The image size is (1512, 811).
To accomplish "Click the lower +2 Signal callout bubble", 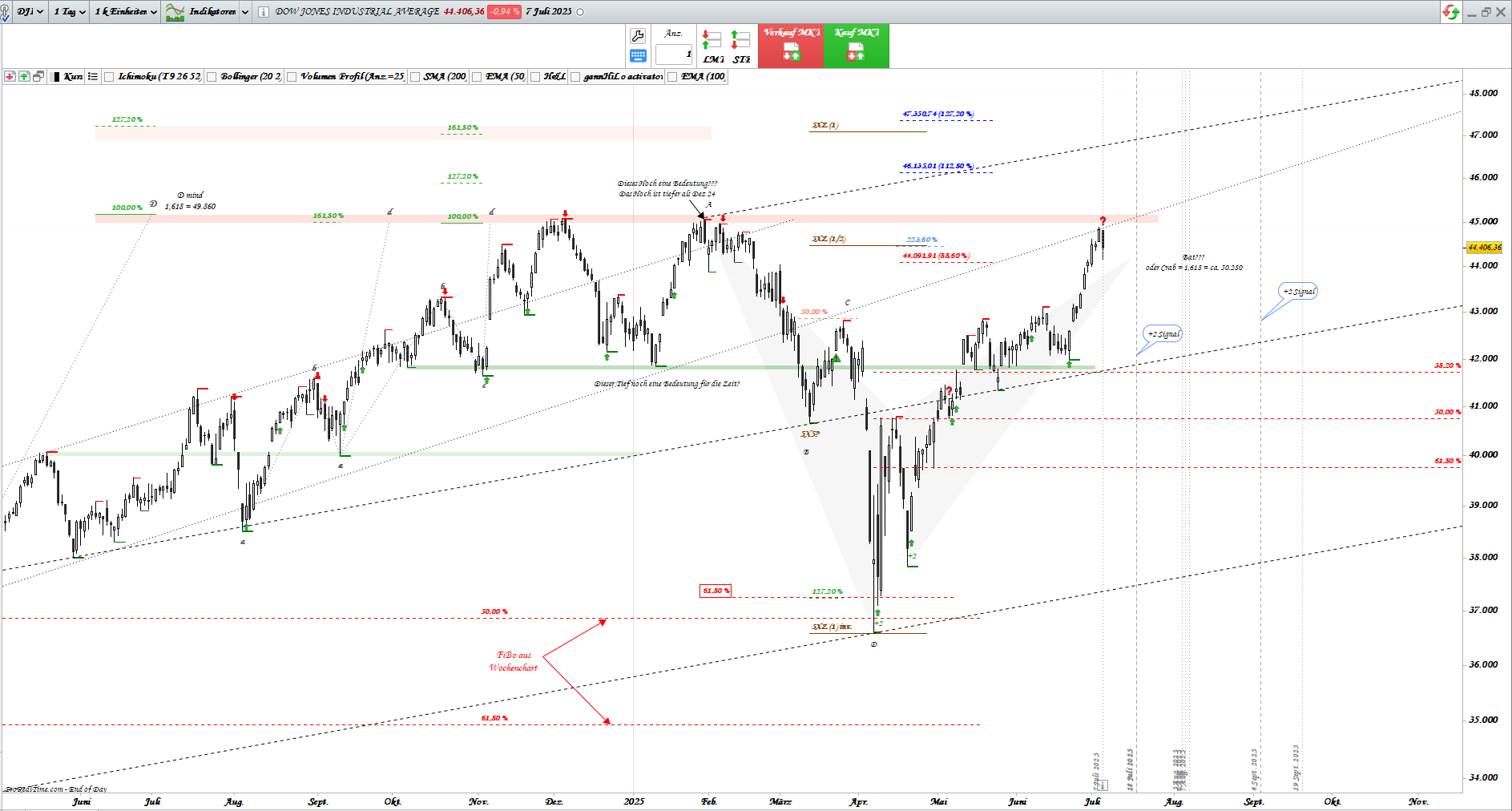I will [1163, 334].
